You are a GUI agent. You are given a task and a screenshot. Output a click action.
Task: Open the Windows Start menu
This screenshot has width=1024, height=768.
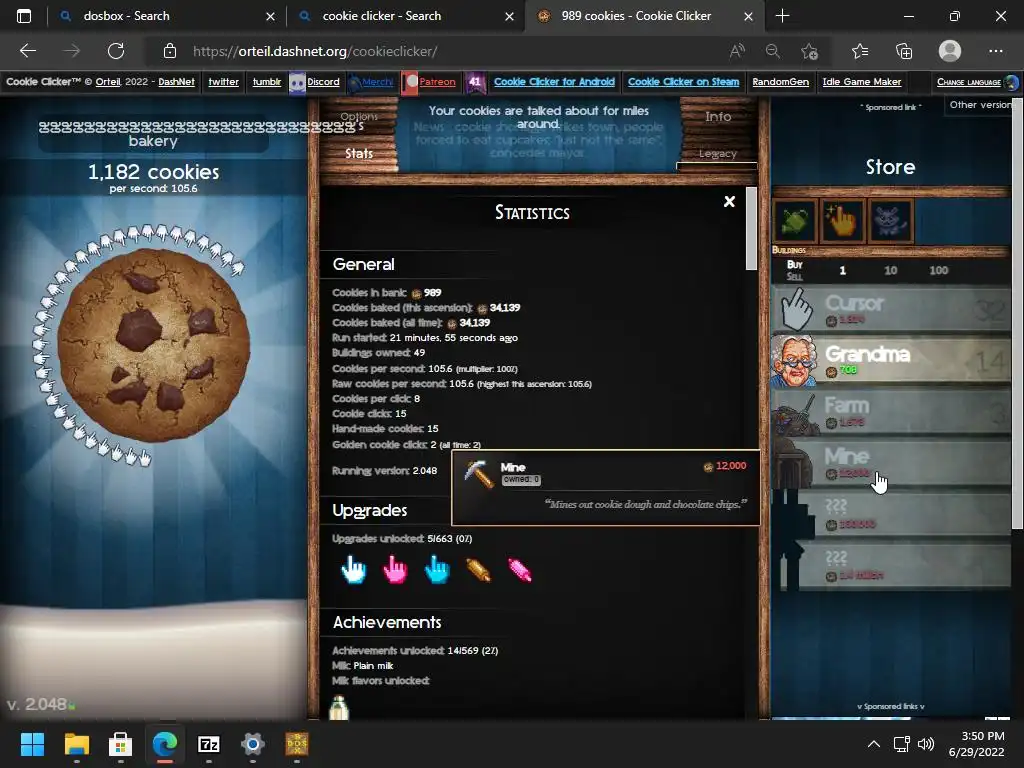click(32, 744)
